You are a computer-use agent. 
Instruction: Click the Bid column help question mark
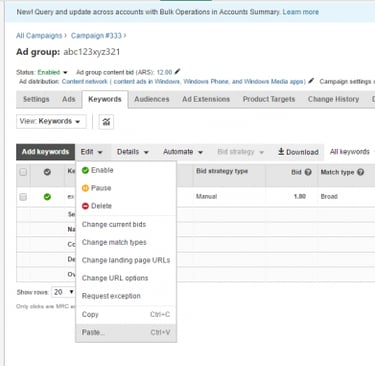[308, 172]
